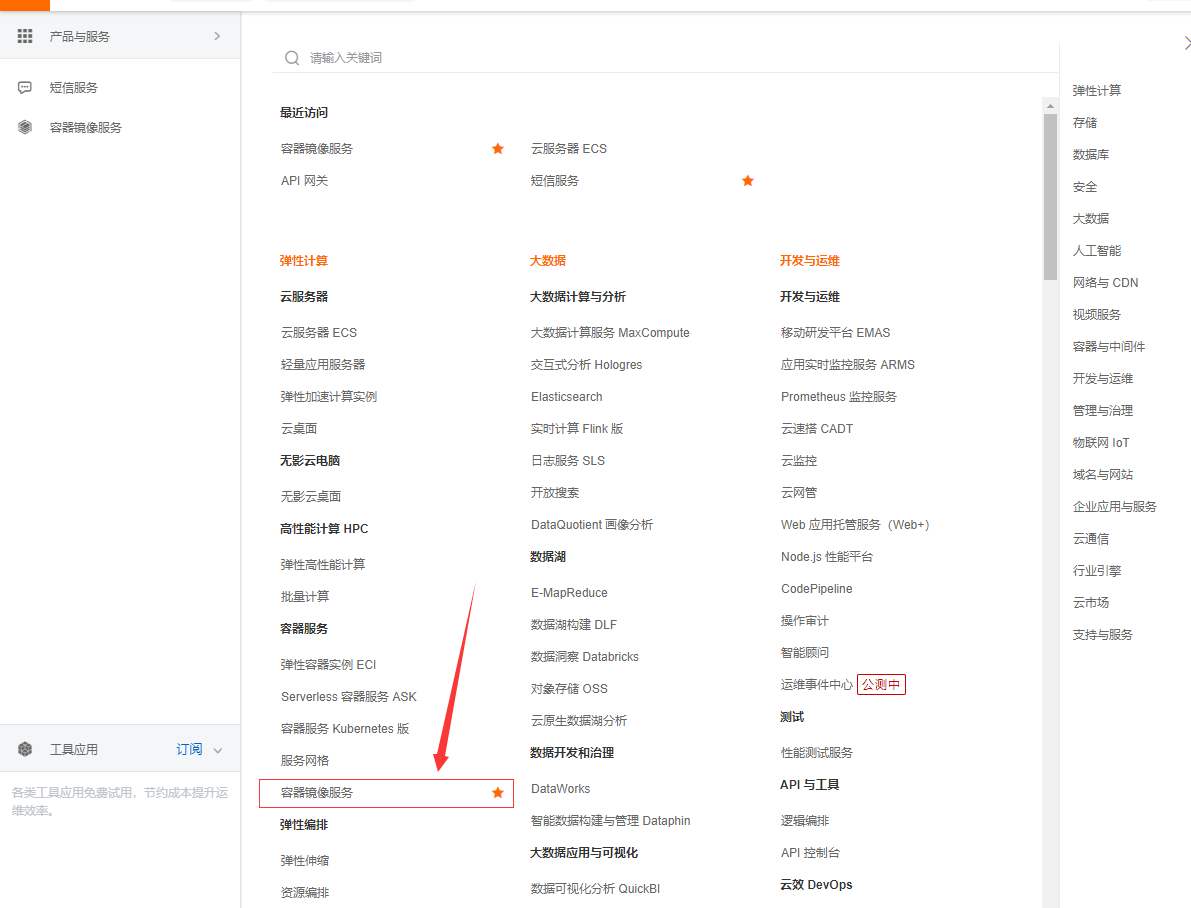This screenshot has height=908, width=1191.
Task: Click the 订阅 link
Action: (x=189, y=749)
